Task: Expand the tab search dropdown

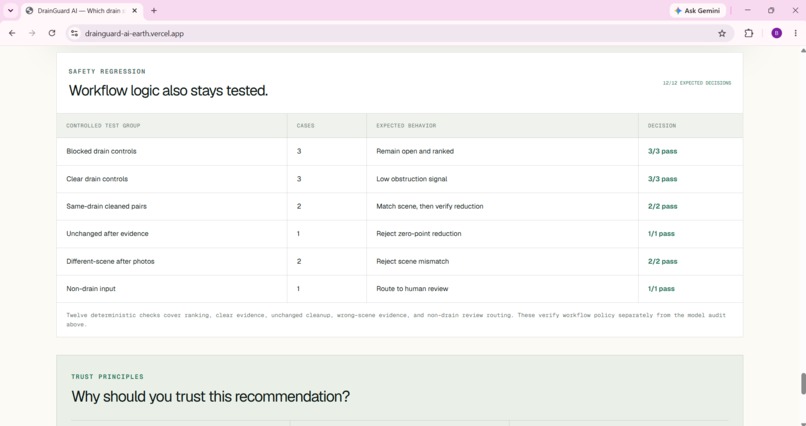Action: [10, 11]
